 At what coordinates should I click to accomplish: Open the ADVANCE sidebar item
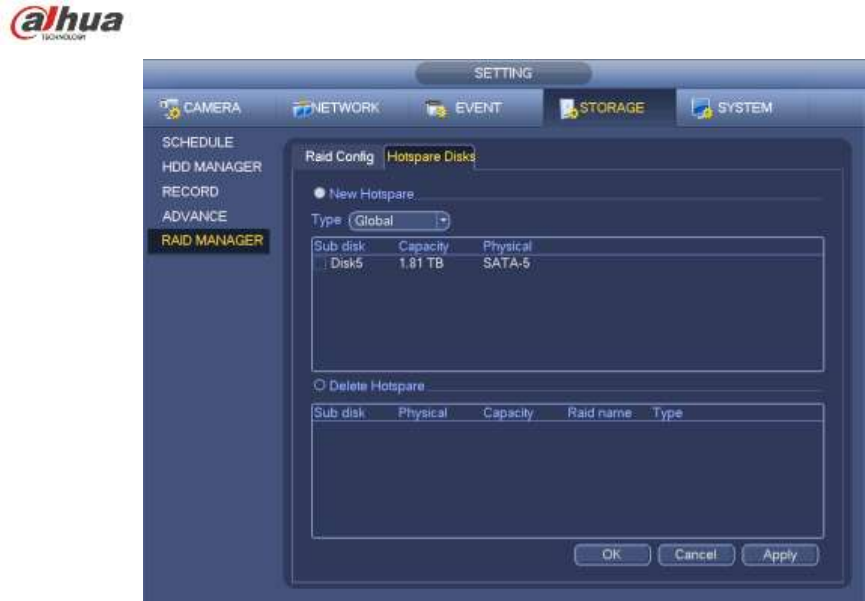pyautogui.click(x=194, y=216)
